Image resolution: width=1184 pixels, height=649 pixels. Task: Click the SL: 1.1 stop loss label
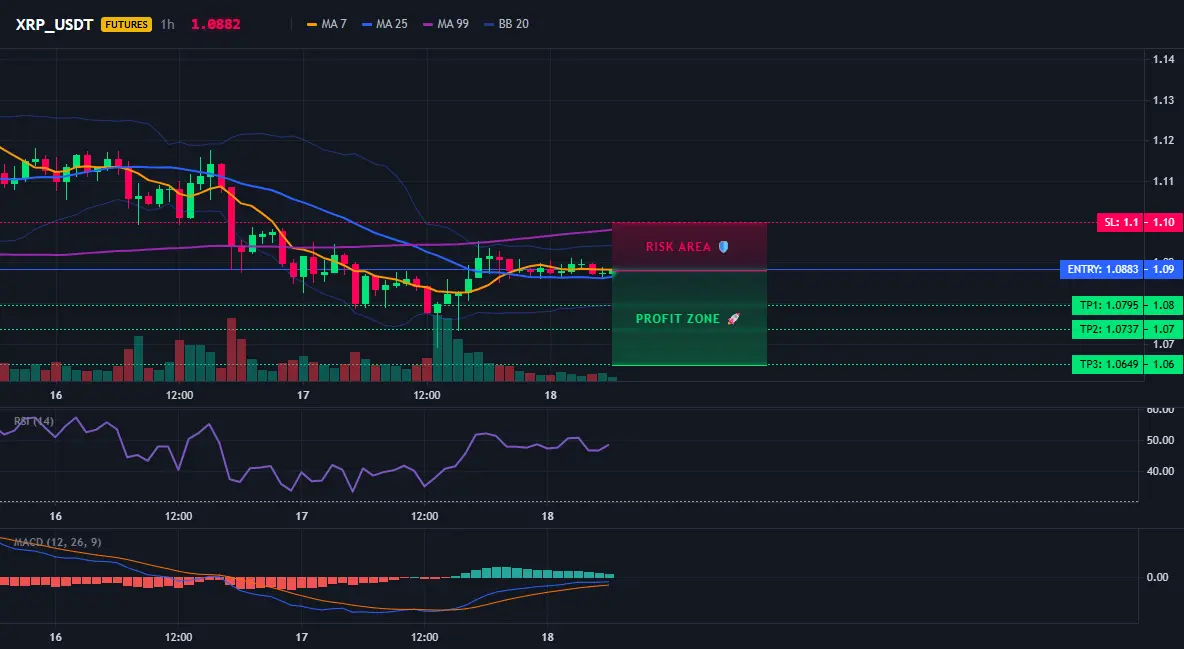[x=1121, y=222]
